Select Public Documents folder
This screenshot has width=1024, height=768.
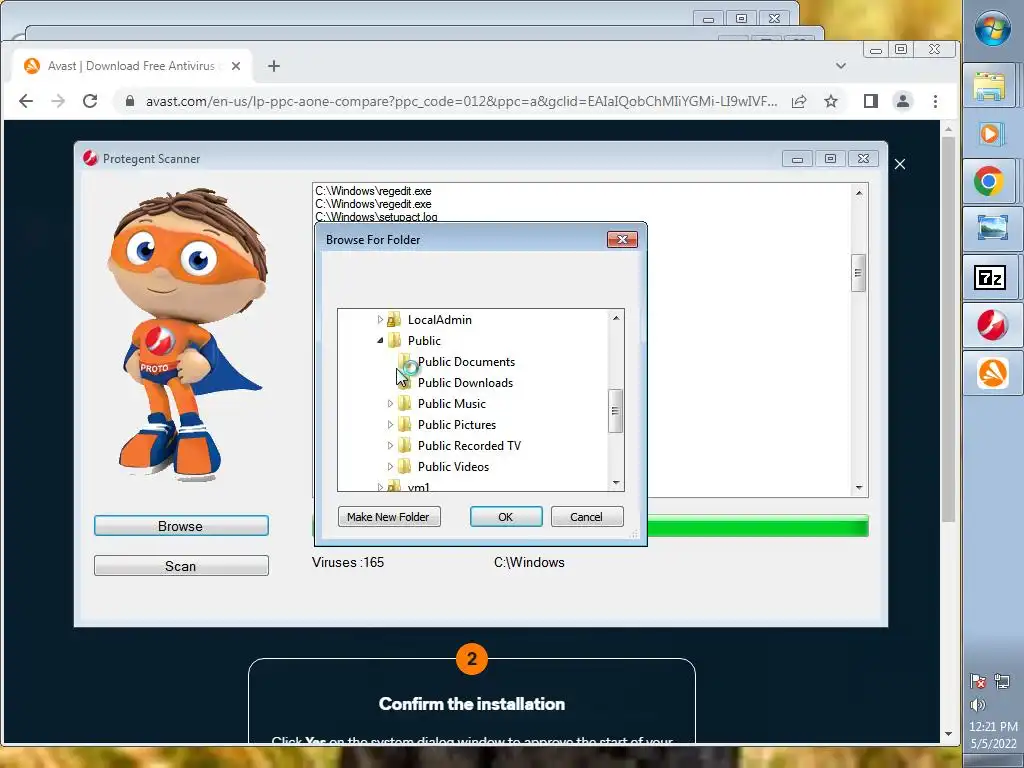click(466, 362)
